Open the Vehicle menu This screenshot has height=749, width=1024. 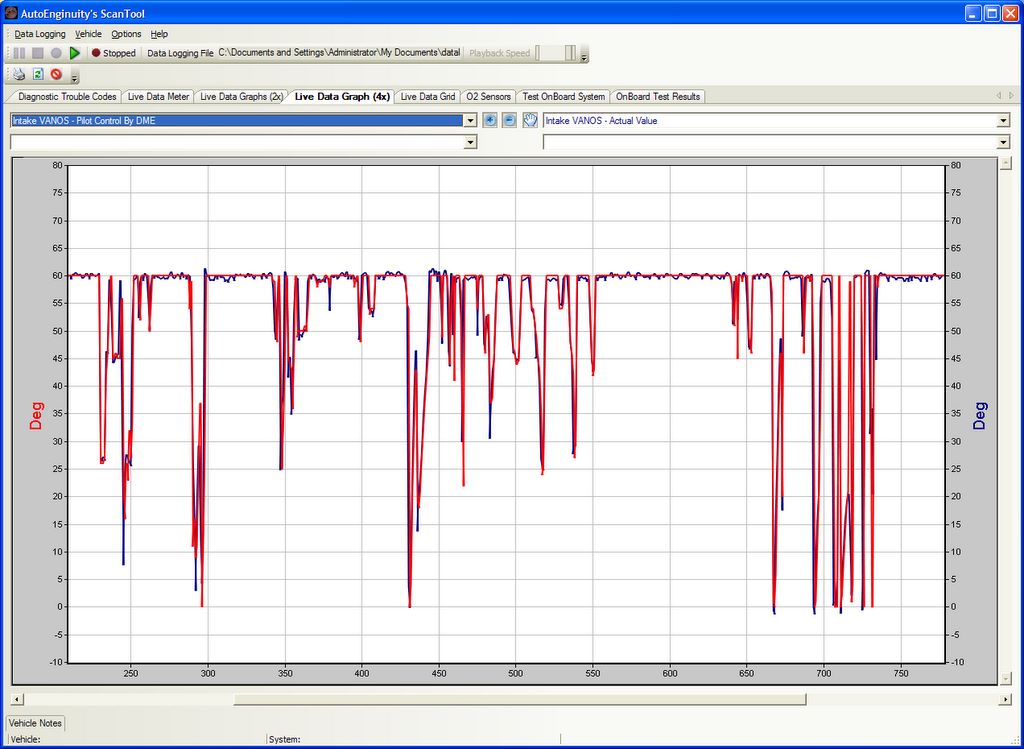coord(88,34)
